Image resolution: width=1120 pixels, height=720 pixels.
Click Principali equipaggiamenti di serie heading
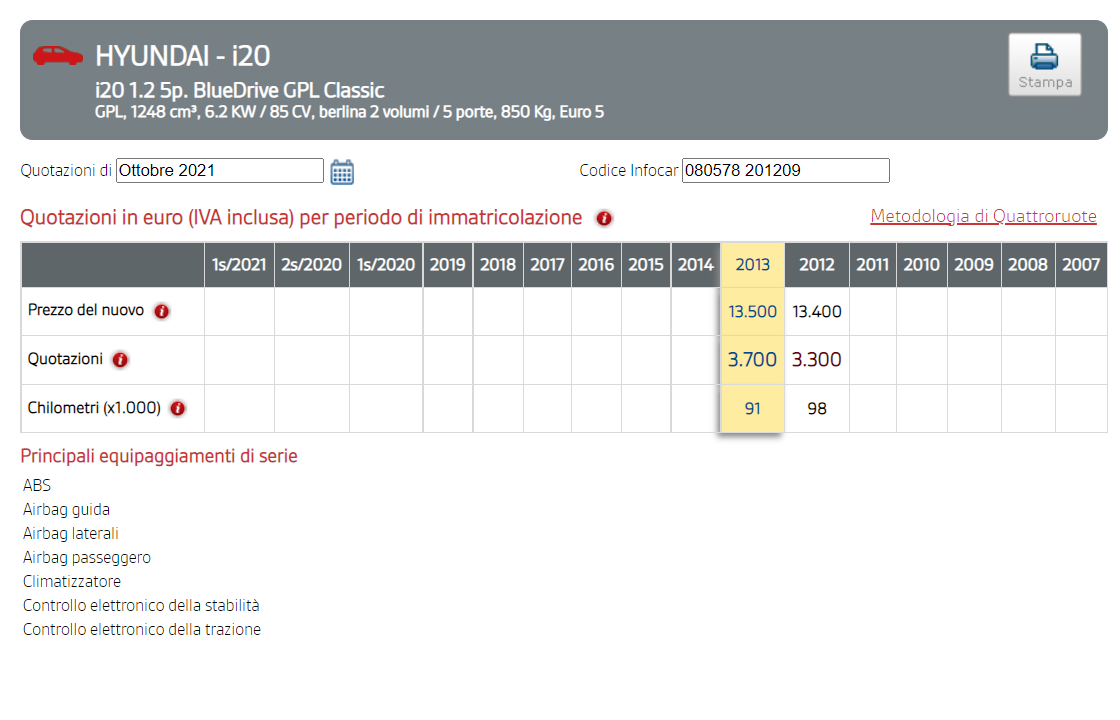pyautogui.click(x=159, y=456)
